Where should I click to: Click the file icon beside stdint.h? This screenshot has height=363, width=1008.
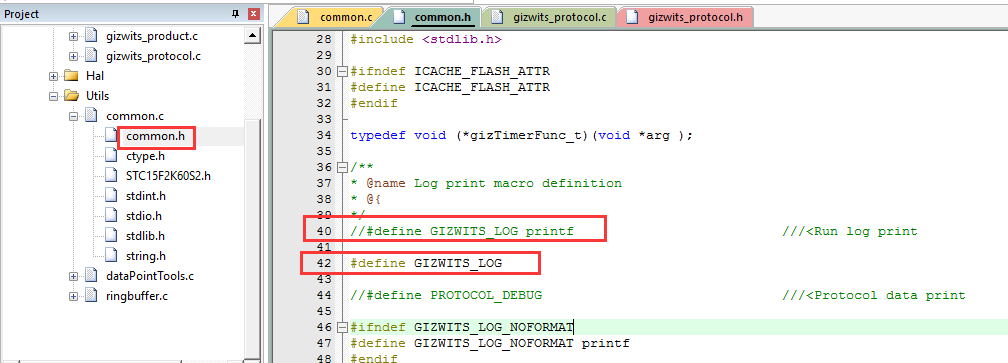coord(112,196)
